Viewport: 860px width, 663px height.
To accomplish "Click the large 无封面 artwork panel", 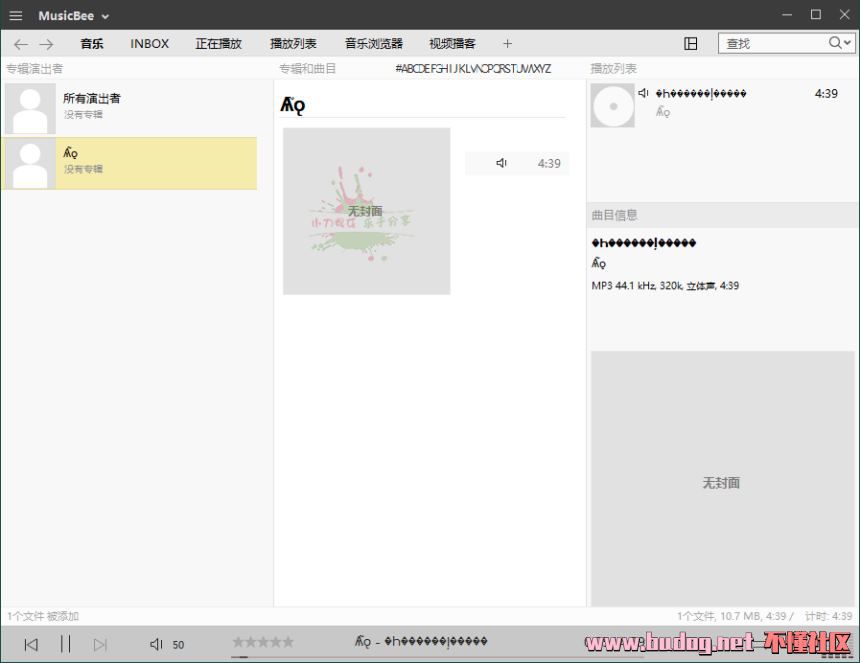I will [722, 479].
